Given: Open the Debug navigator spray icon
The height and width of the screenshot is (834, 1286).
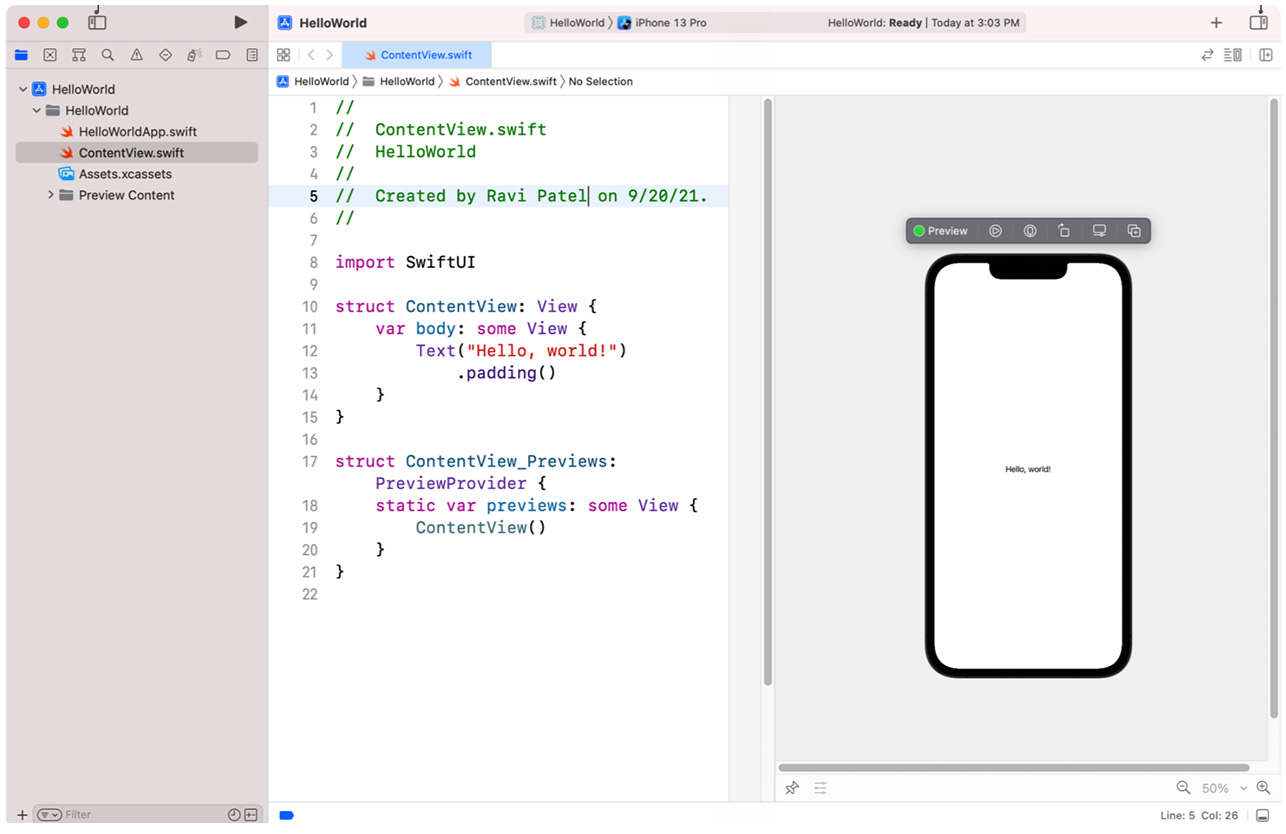Looking at the screenshot, I should (x=195, y=55).
